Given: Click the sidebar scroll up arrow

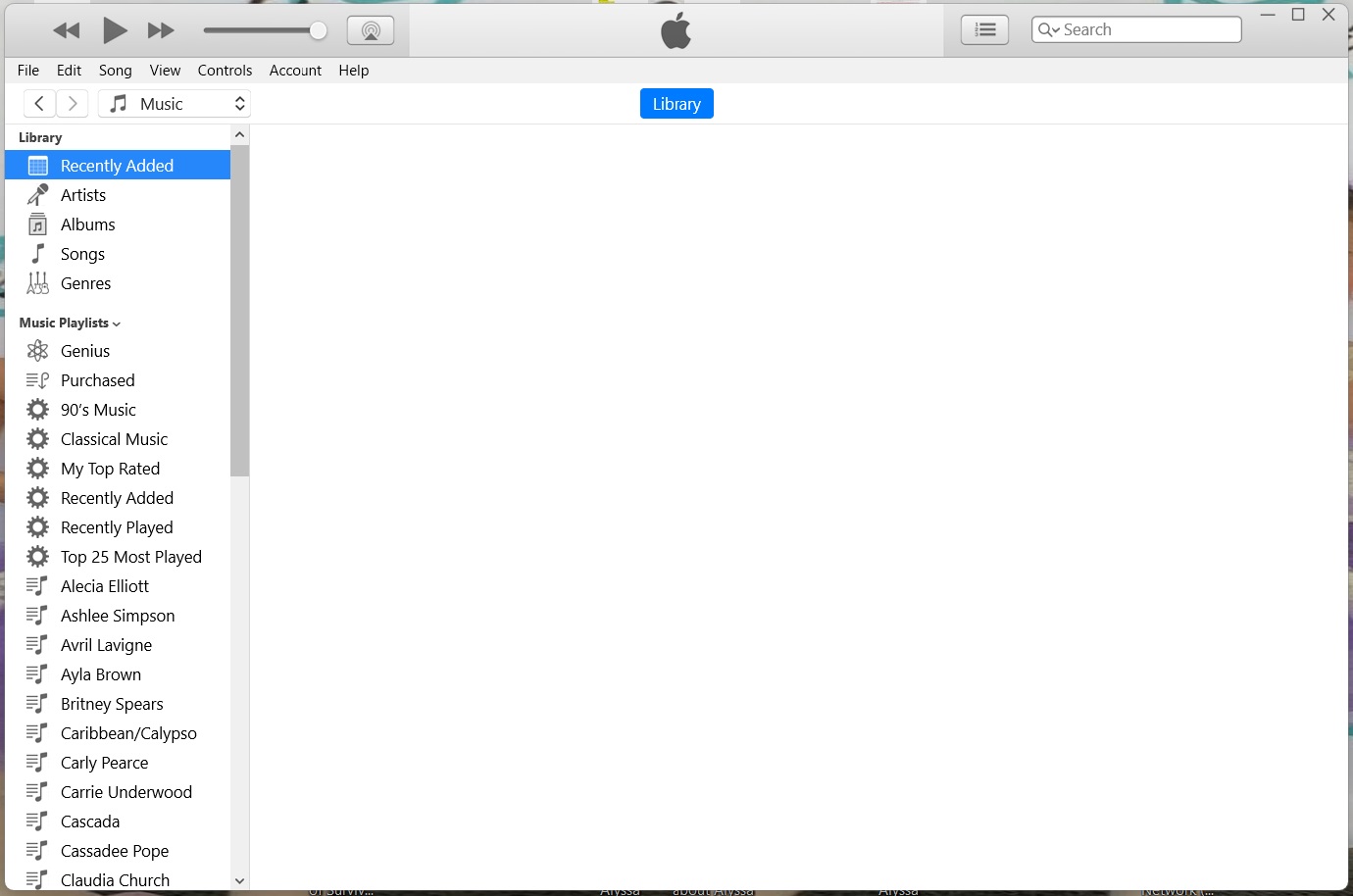Looking at the screenshot, I should [x=239, y=134].
